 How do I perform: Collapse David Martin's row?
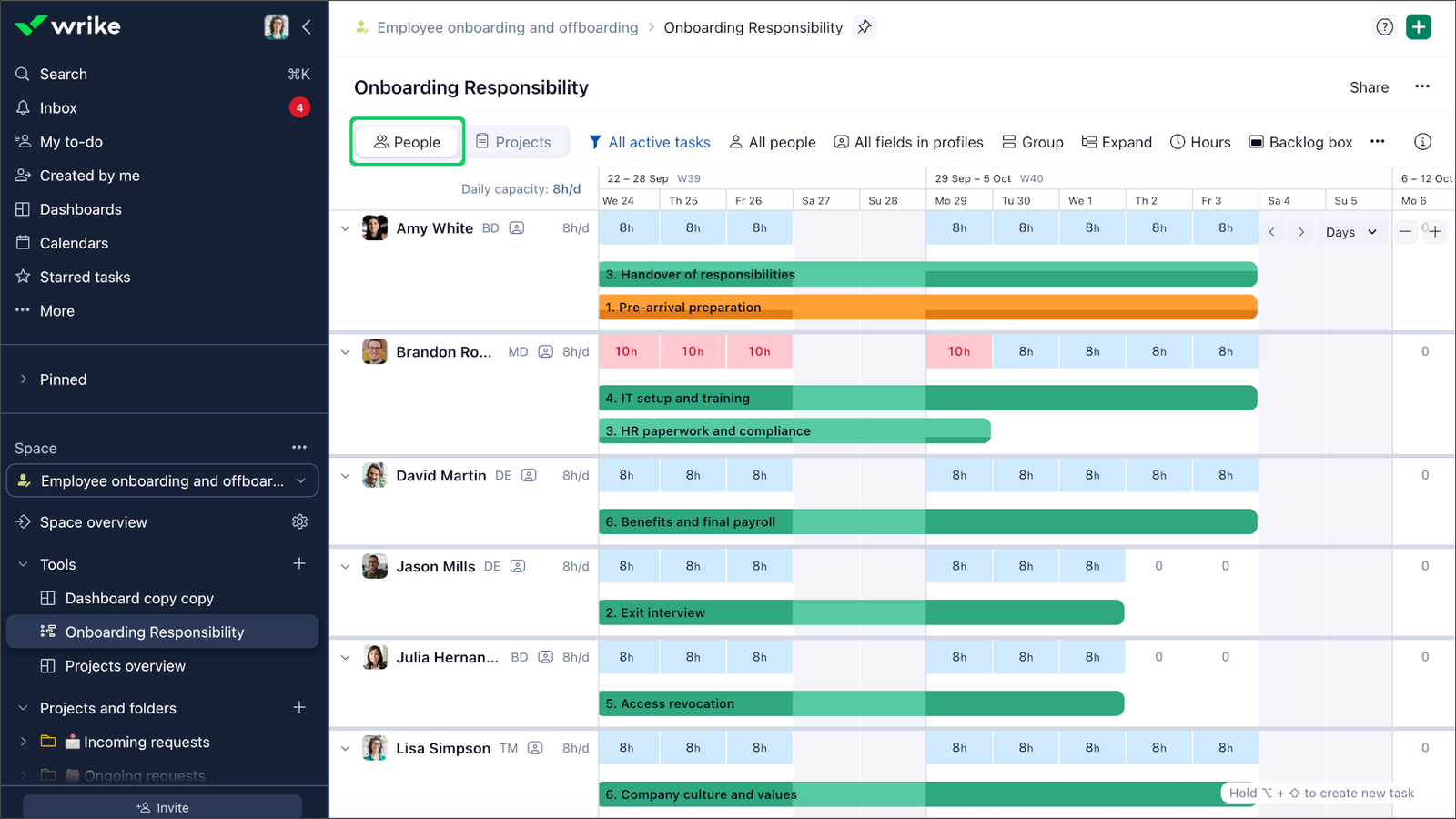345,476
